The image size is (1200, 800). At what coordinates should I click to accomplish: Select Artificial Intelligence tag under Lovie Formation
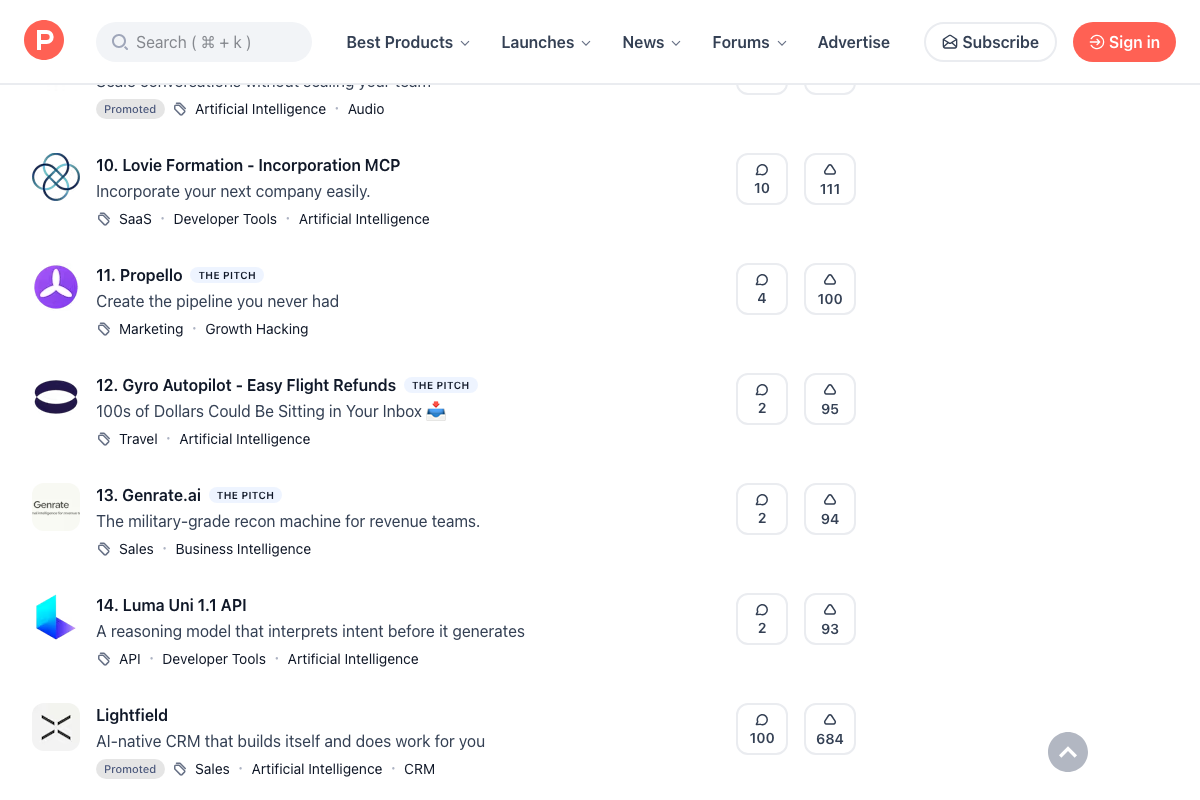(x=364, y=219)
